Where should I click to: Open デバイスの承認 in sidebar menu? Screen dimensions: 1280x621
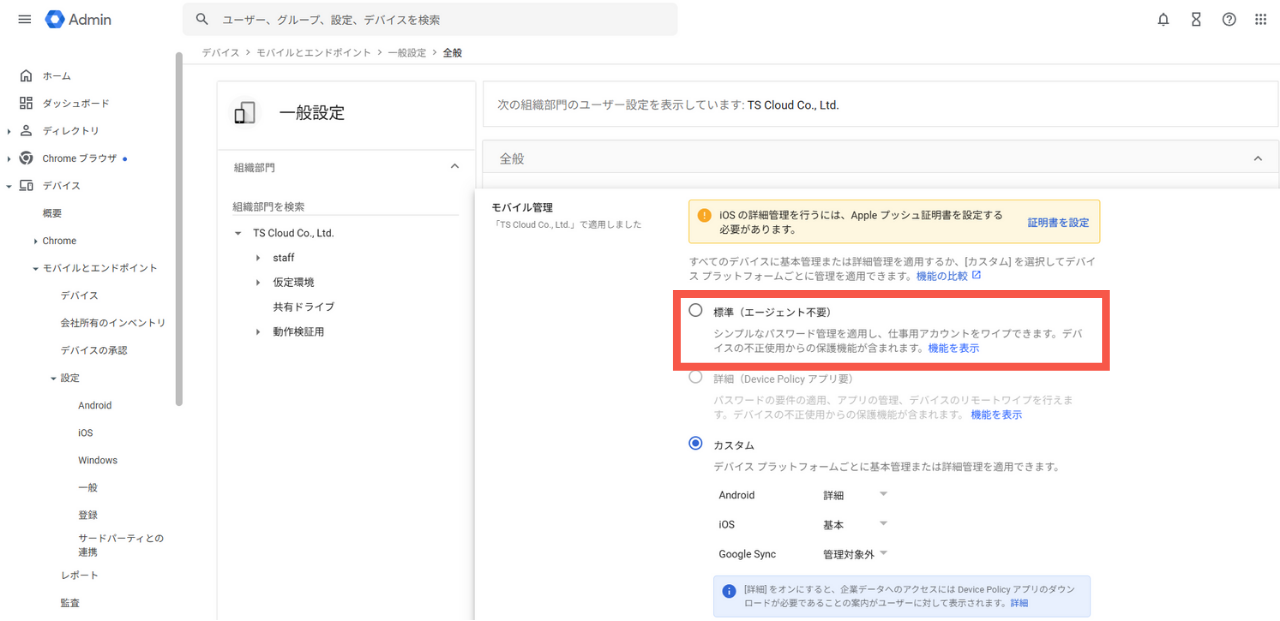pos(94,350)
